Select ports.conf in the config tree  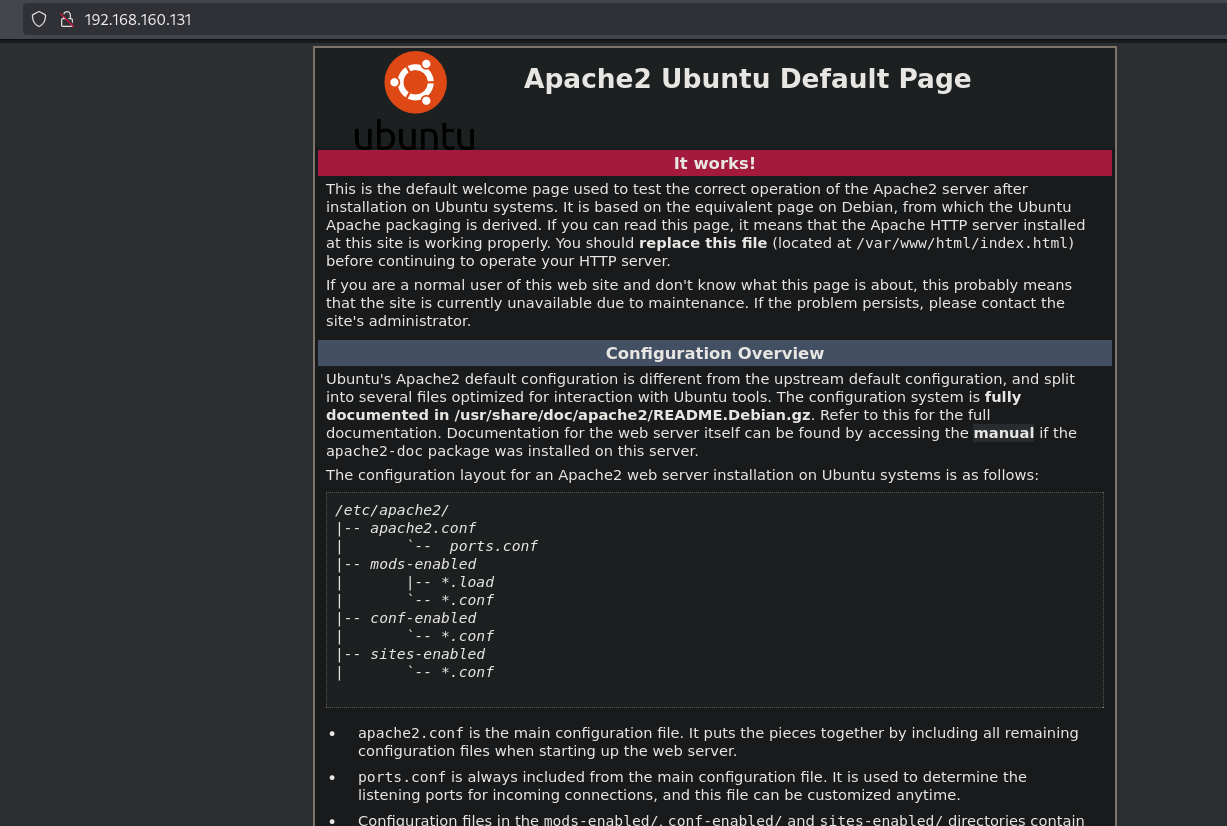493,546
